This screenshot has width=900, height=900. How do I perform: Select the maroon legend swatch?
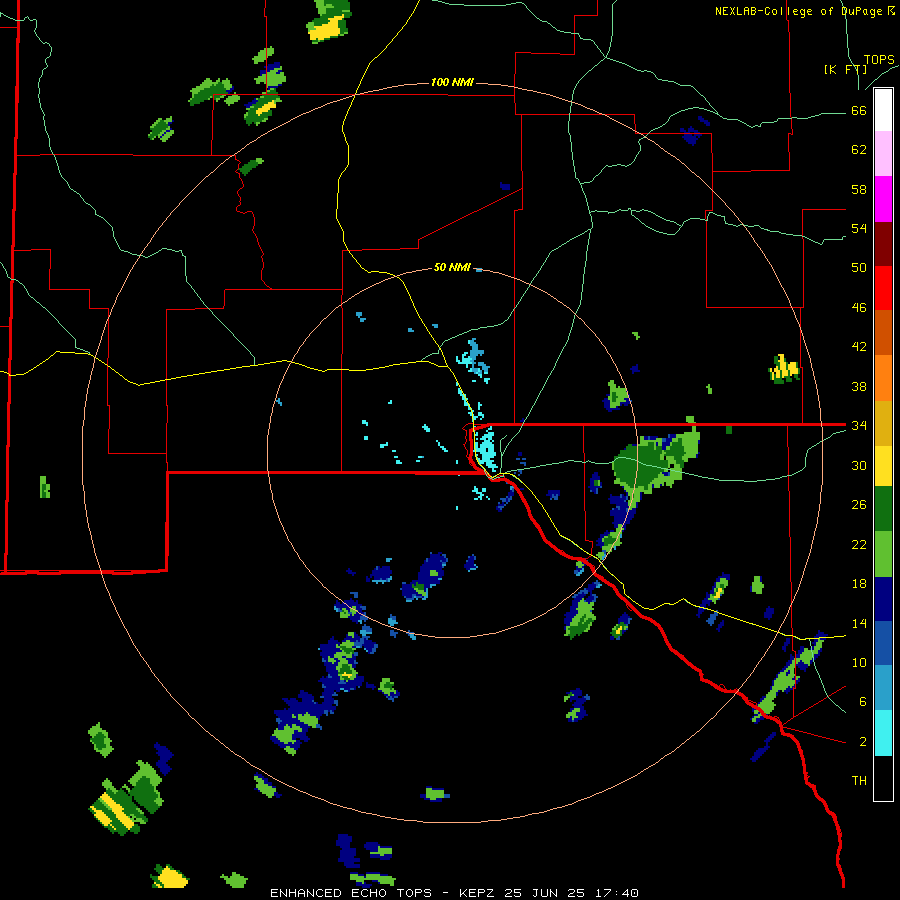tap(883, 245)
